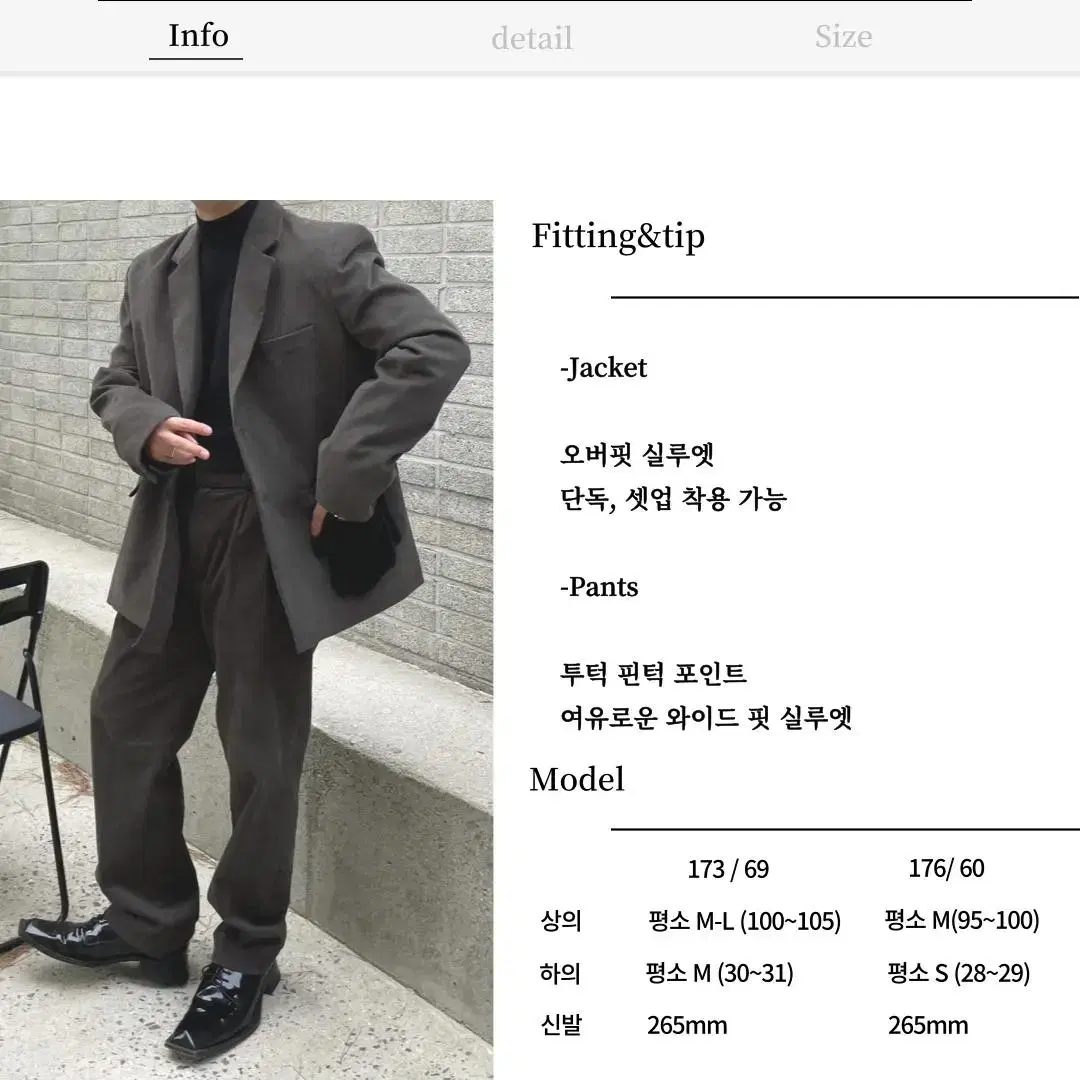Click the 여유로운 와이드 핏 실루엣 line
Viewport: 1080px width, 1080px height.
point(706,718)
